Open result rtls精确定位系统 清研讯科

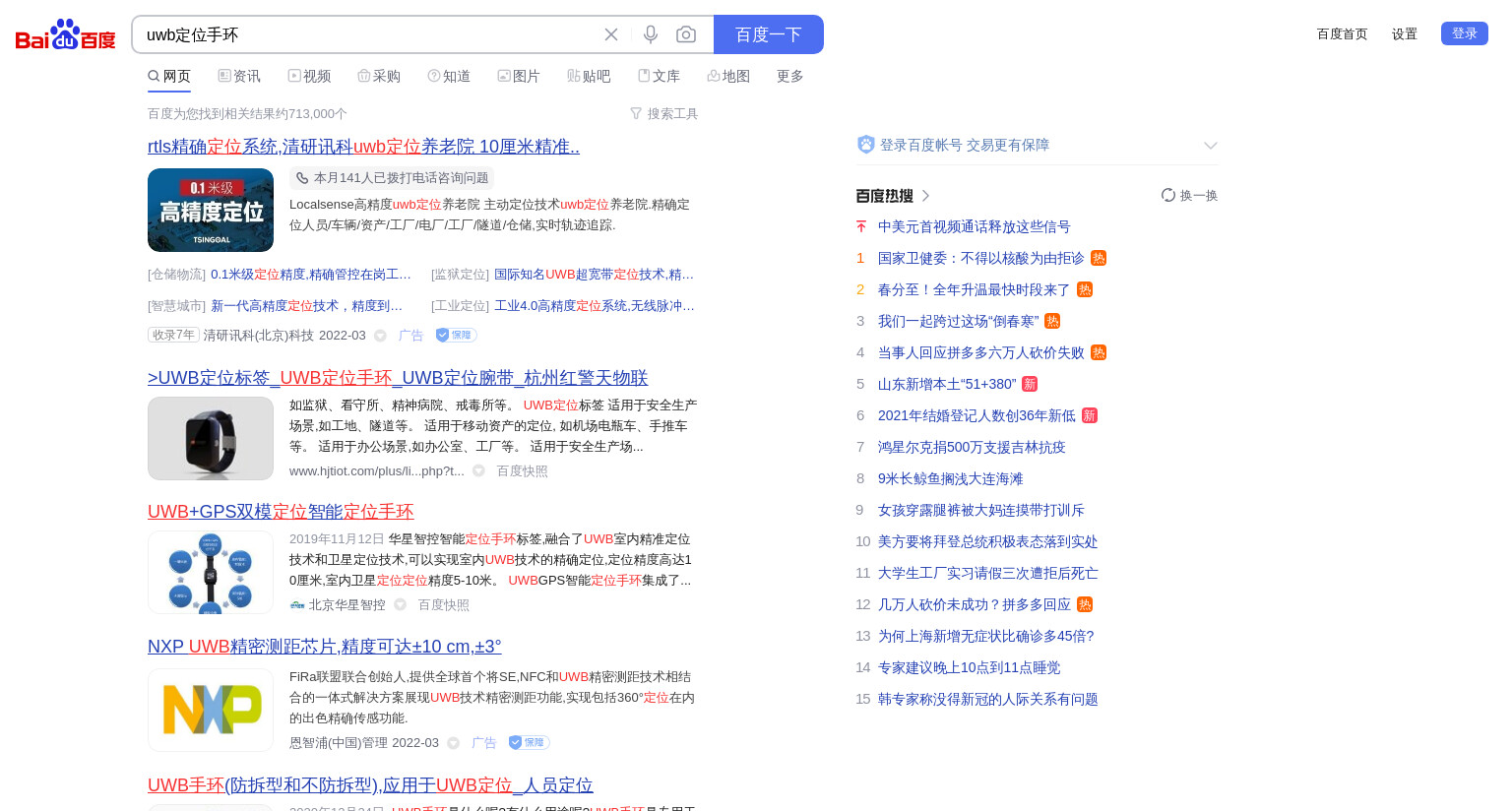363,147
